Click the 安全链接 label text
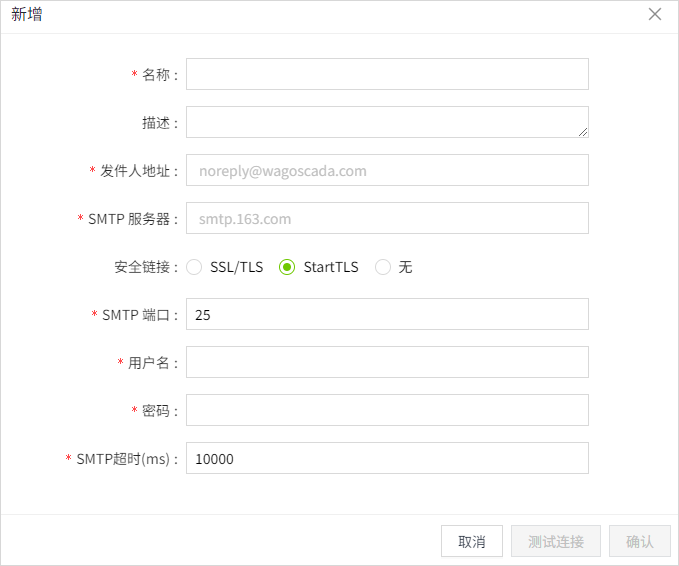This screenshot has height=566, width=679. click(x=146, y=267)
